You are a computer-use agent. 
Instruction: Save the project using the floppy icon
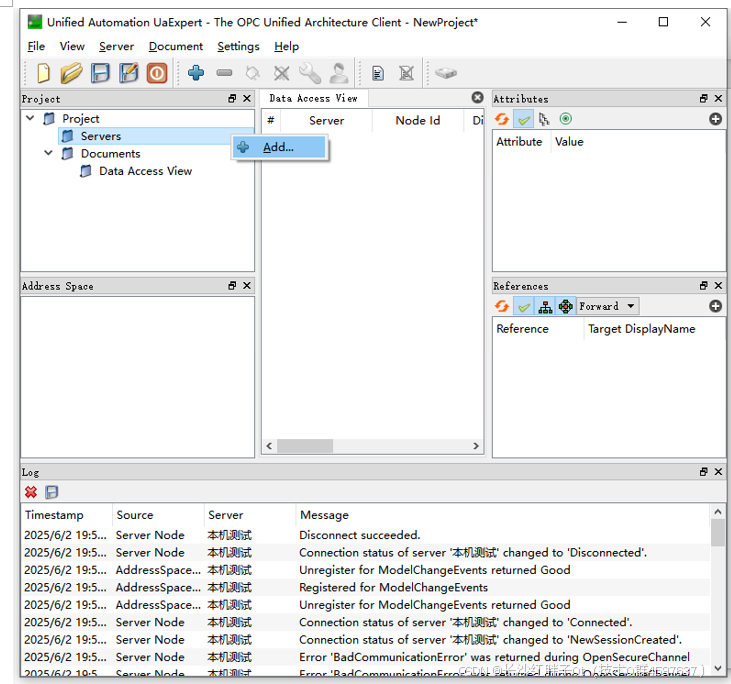point(100,73)
